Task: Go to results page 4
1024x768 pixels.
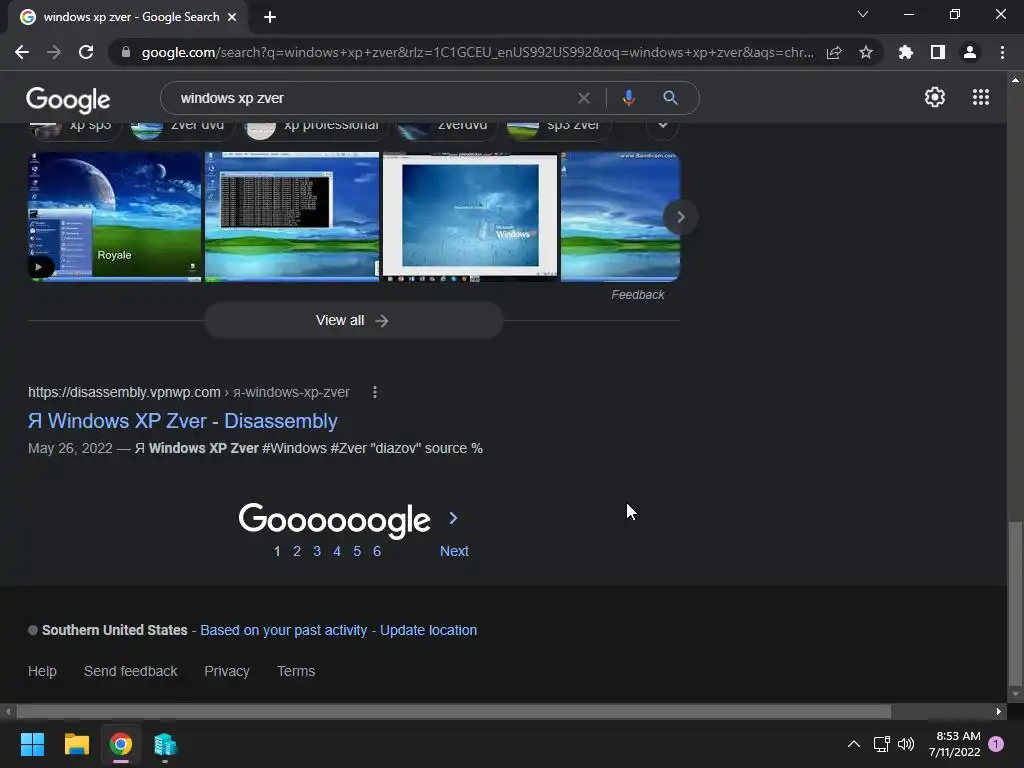Action: (x=337, y=551)
